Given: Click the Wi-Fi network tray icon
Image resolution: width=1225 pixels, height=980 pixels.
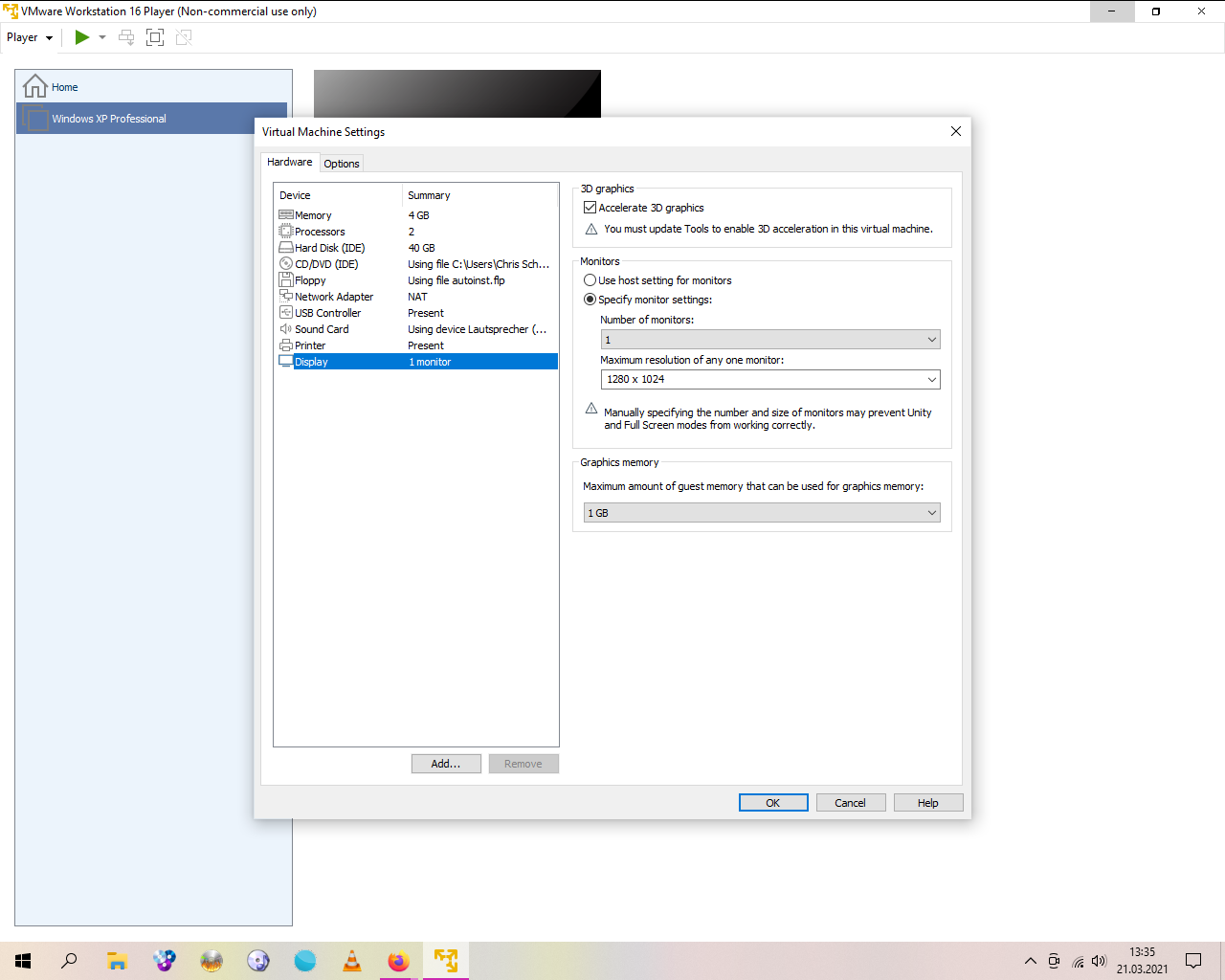Looking at the screenshot, I should point(1078,961).
